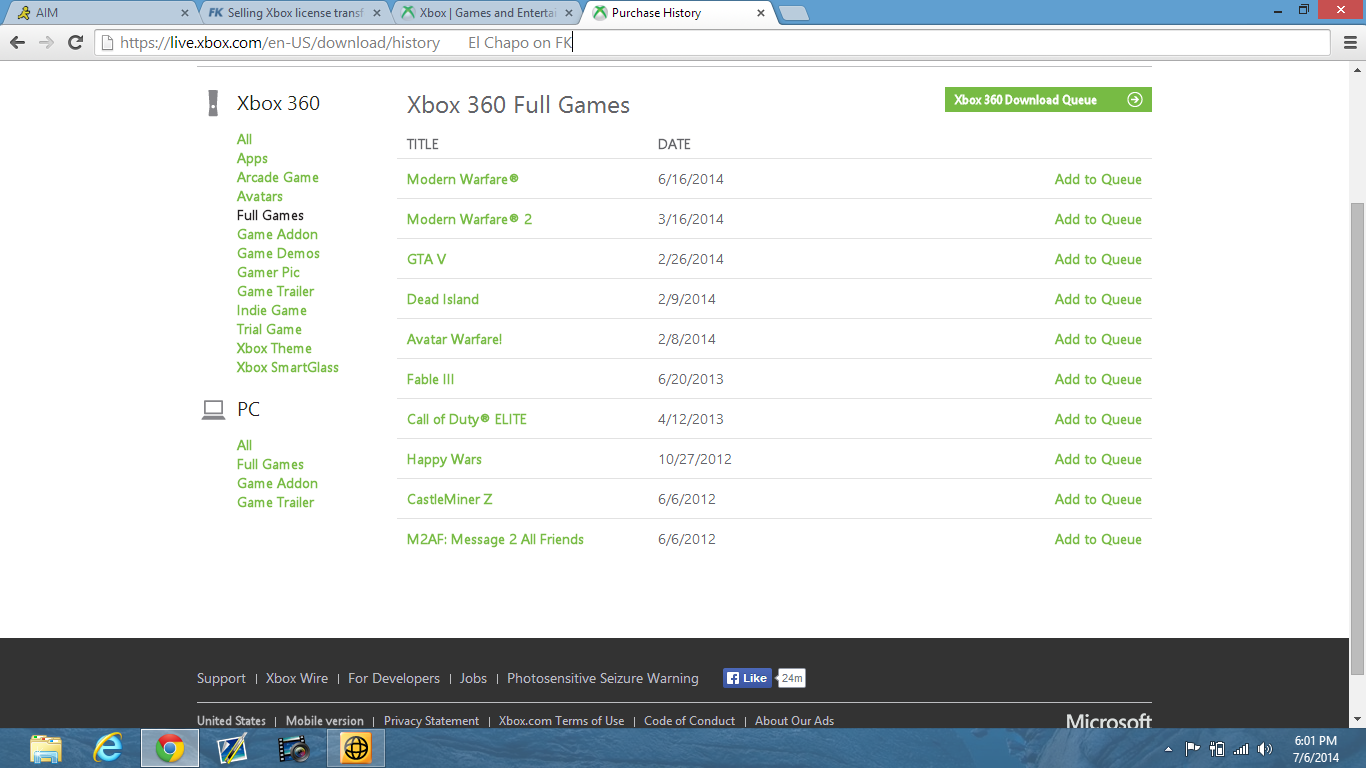Select Full Games under Xbox 360
The height and width of the screenshot is (768, 1366).
coord(270,215)
